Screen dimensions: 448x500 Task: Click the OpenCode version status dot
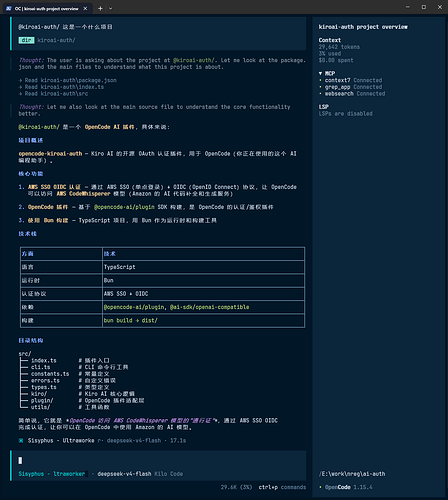pyautogui.click(x=321, y=487)
